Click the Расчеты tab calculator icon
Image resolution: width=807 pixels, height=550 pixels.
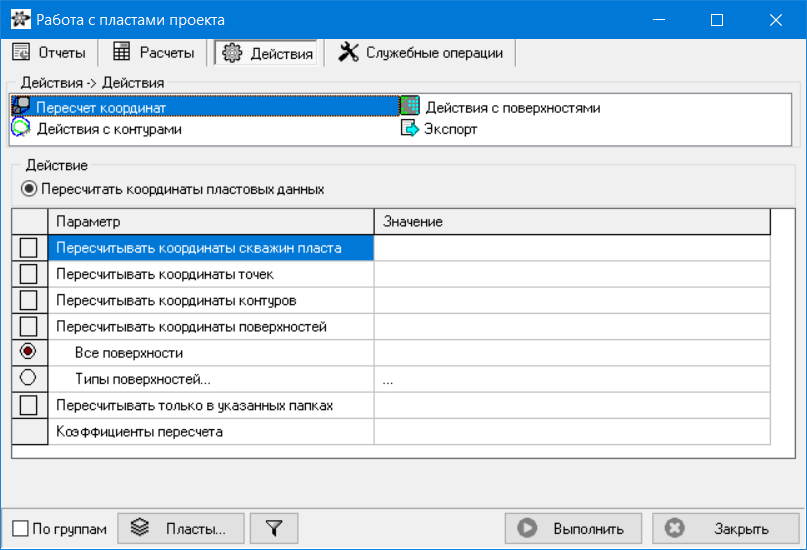(121, 51)
